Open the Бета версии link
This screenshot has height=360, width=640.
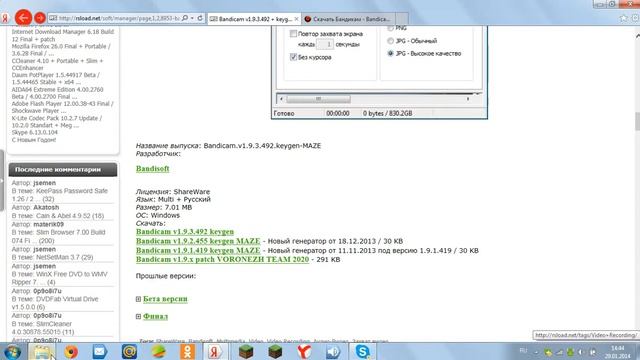coord(165,299)
